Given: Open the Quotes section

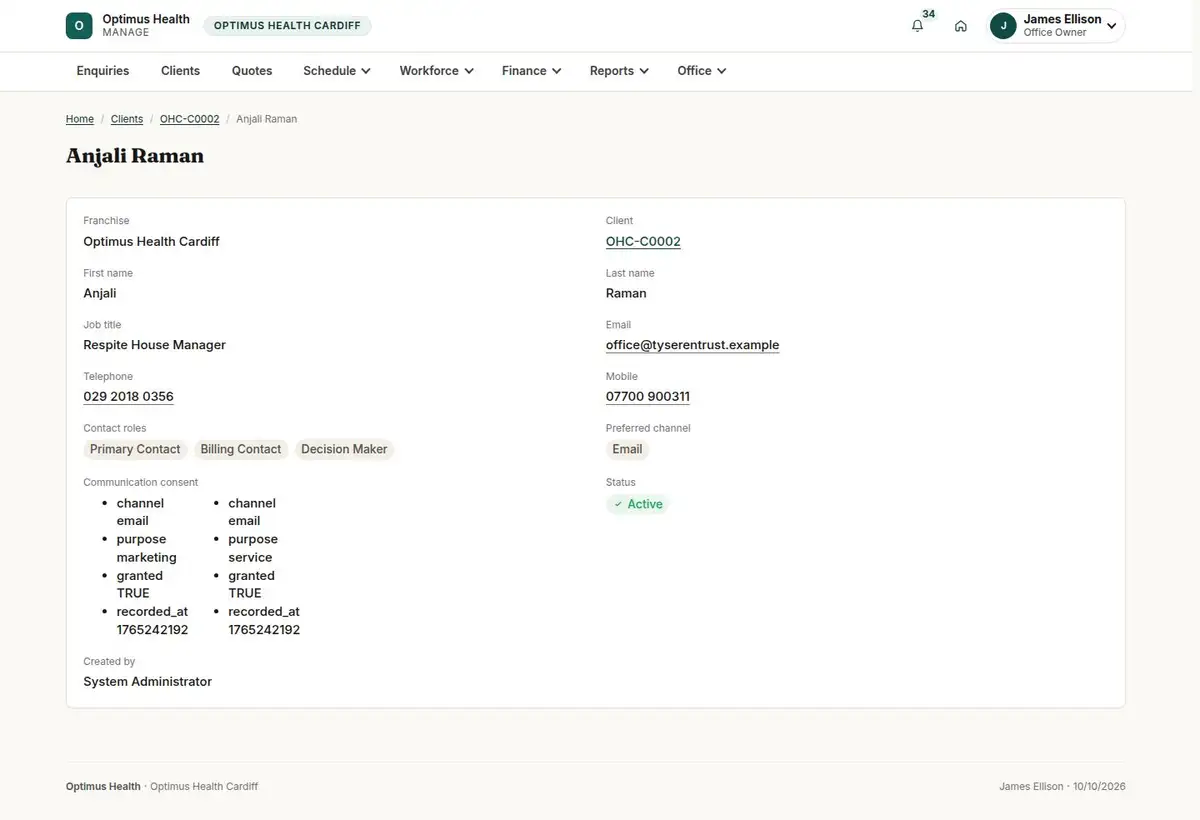Looking at the screenshot, I should [252, 71].
